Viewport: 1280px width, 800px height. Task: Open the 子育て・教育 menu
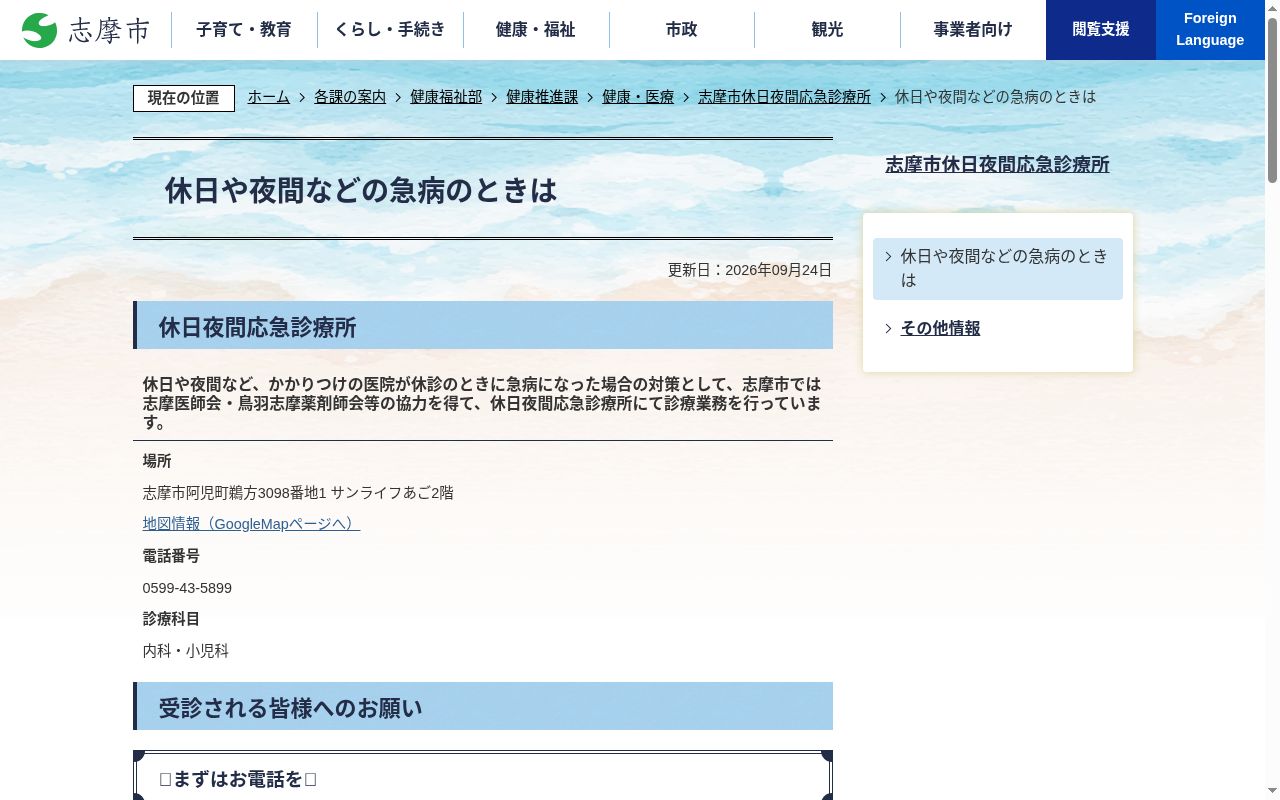tap(244, 30)
